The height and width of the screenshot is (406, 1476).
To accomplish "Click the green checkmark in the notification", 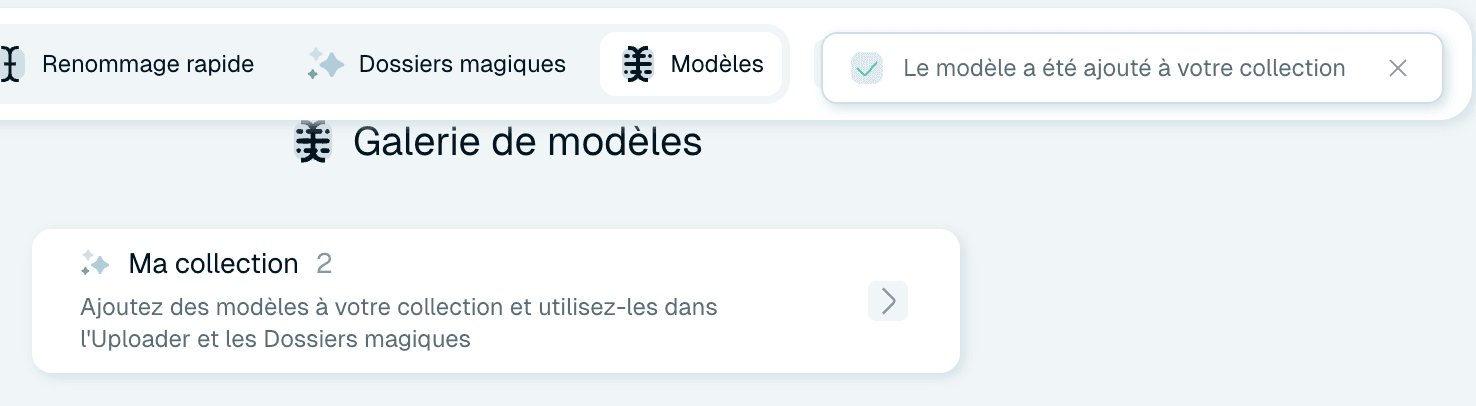I will click(x=867, y=68).
